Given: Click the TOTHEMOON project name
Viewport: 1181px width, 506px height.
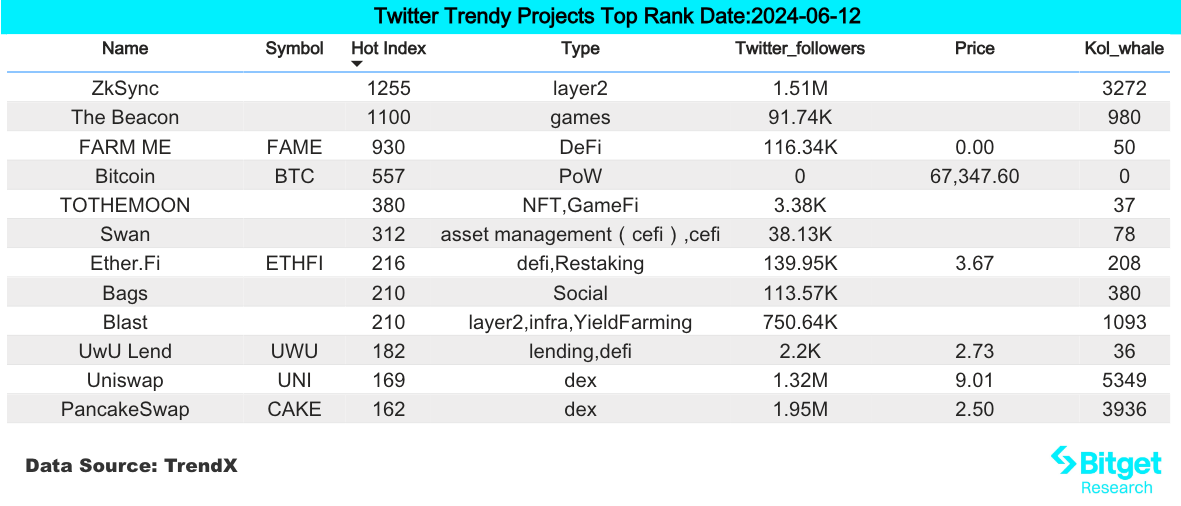Looking at the screenshot, I should 125,205.
